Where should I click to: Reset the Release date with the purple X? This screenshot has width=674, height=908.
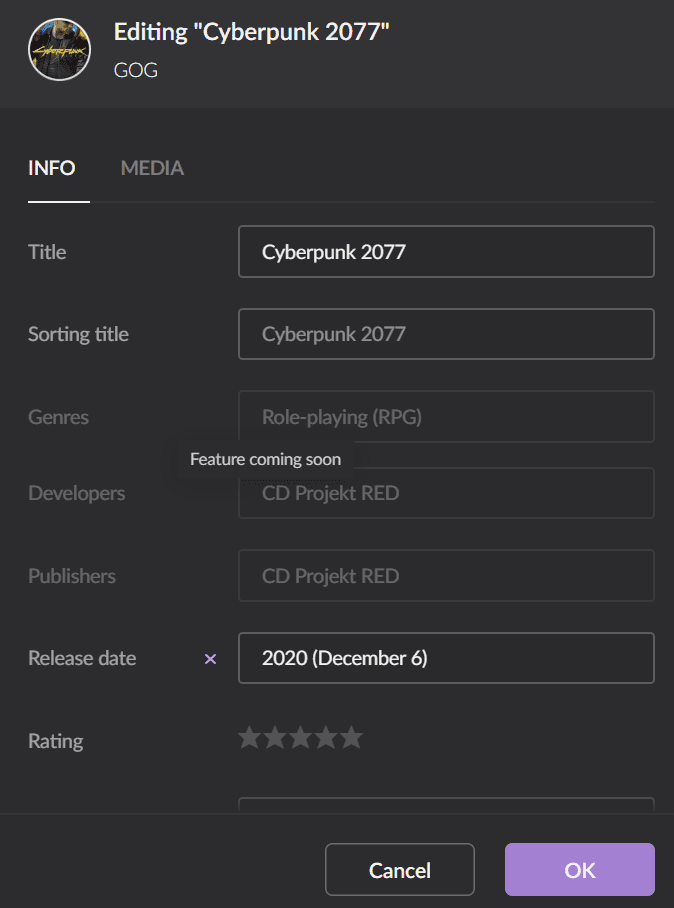pos(210,659)
